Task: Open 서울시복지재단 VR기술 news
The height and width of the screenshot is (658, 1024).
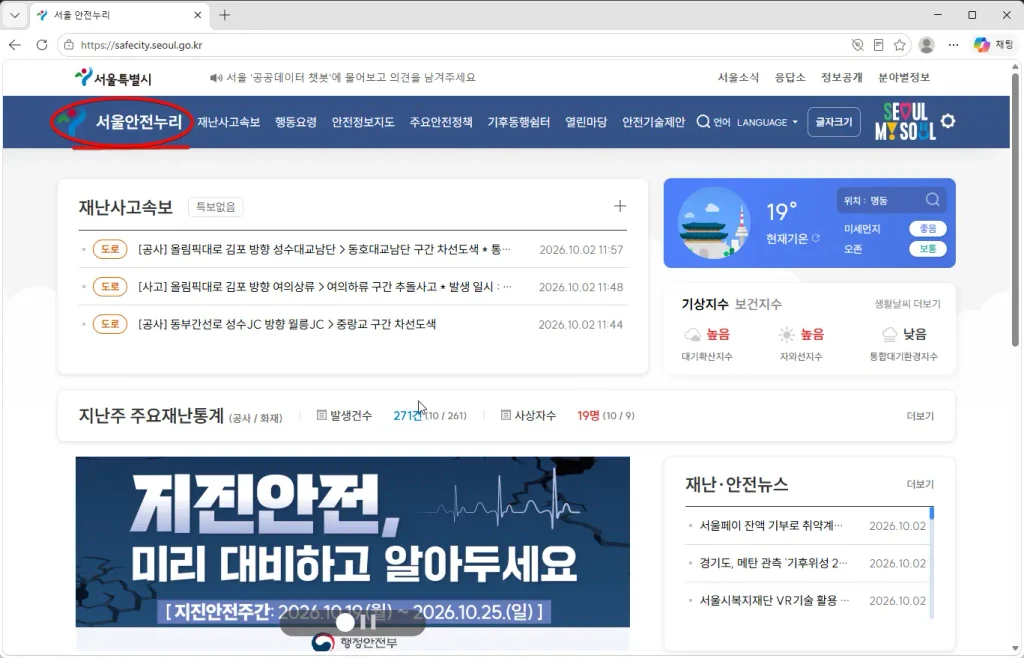Action: 775,600
